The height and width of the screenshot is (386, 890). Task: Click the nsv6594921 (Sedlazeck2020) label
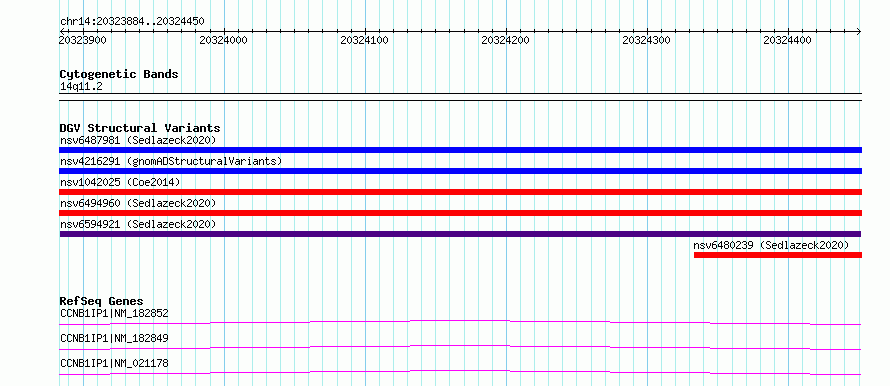(138, 224)
